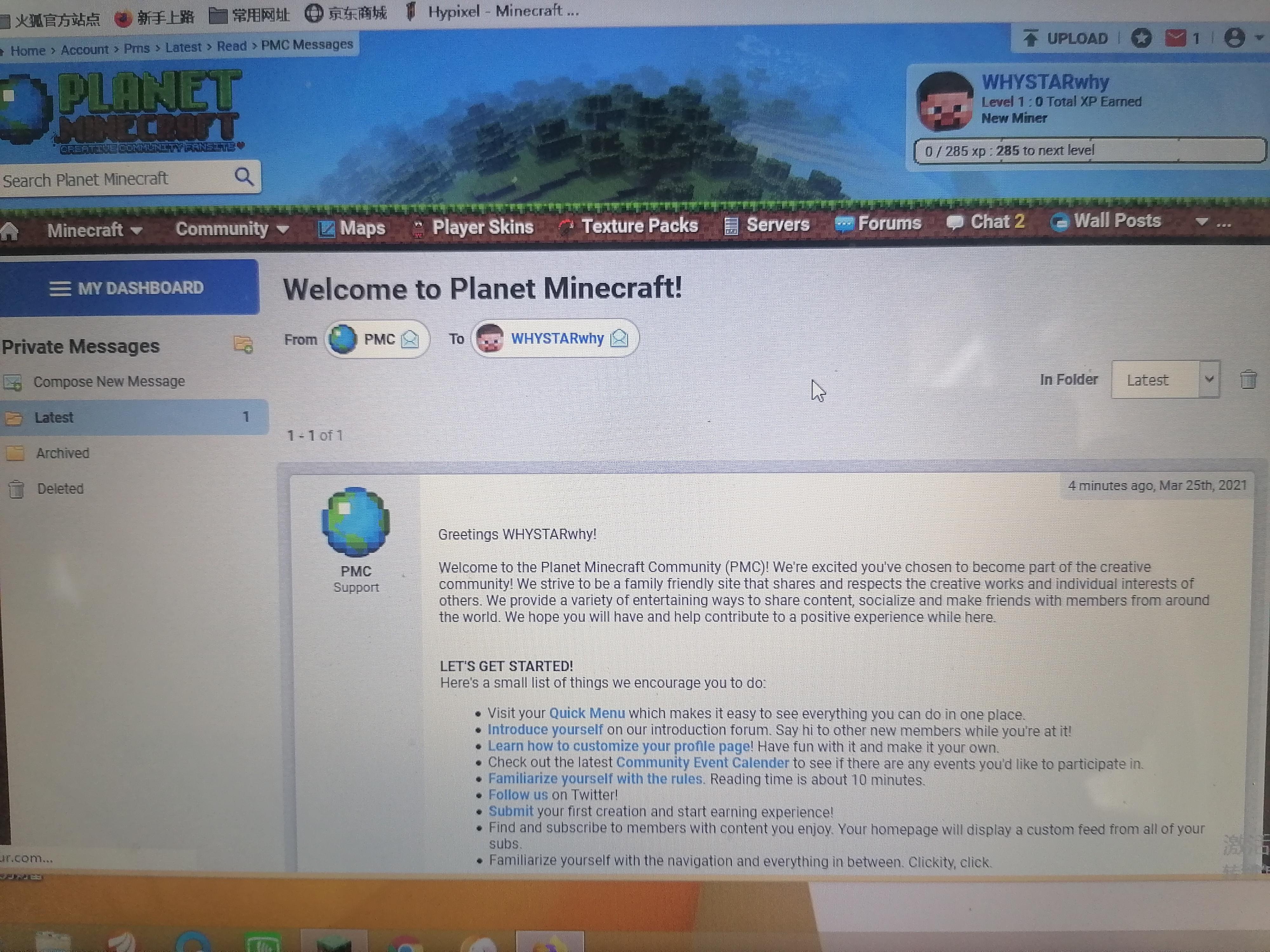The width and height of the screenshot is (1270, 952).
Task: Click the search magnifier icon
Action: pyautogui.click(x=244, y=176)
